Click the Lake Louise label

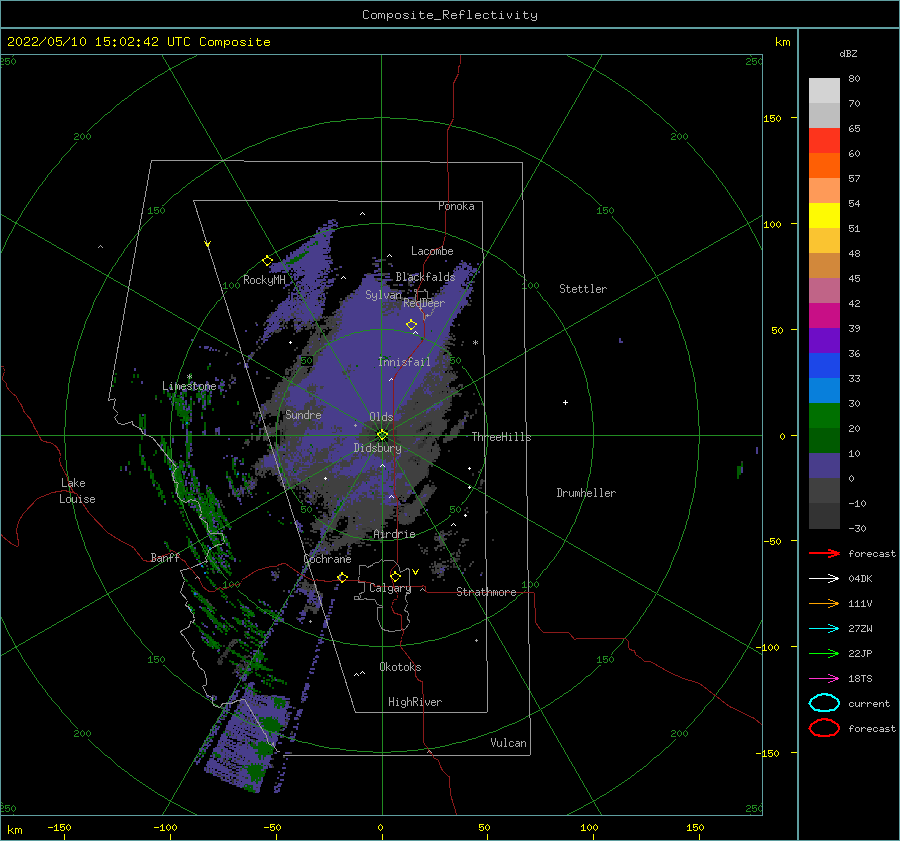(77, 491)
